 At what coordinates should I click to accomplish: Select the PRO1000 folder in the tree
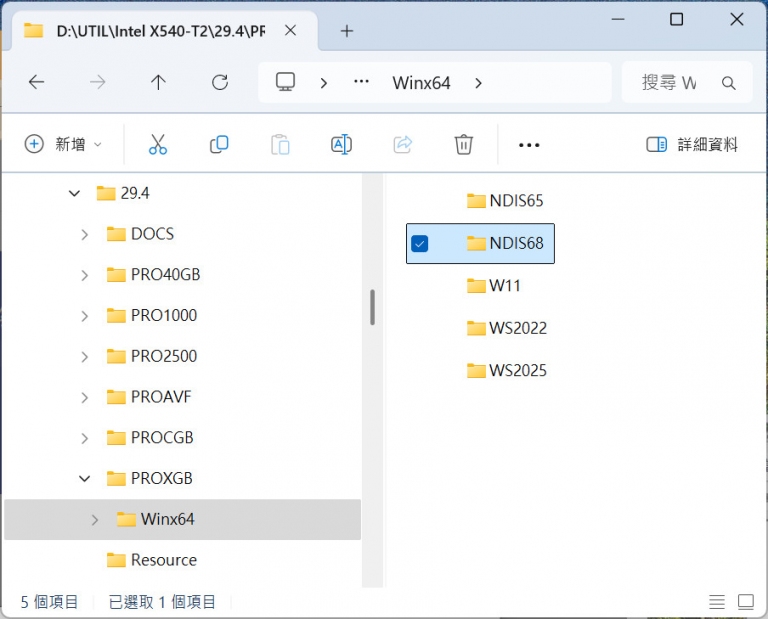[x=151, y=315]
